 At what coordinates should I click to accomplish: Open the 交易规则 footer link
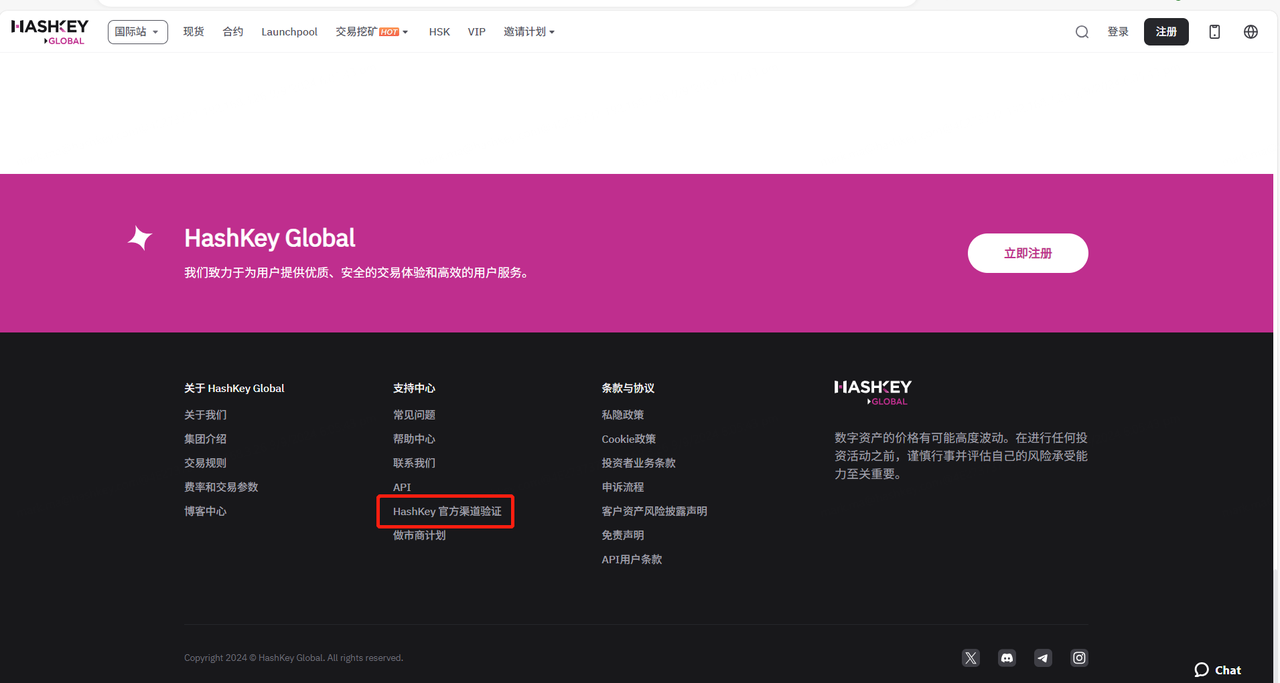pyautogui.click(x=205, y=463)
